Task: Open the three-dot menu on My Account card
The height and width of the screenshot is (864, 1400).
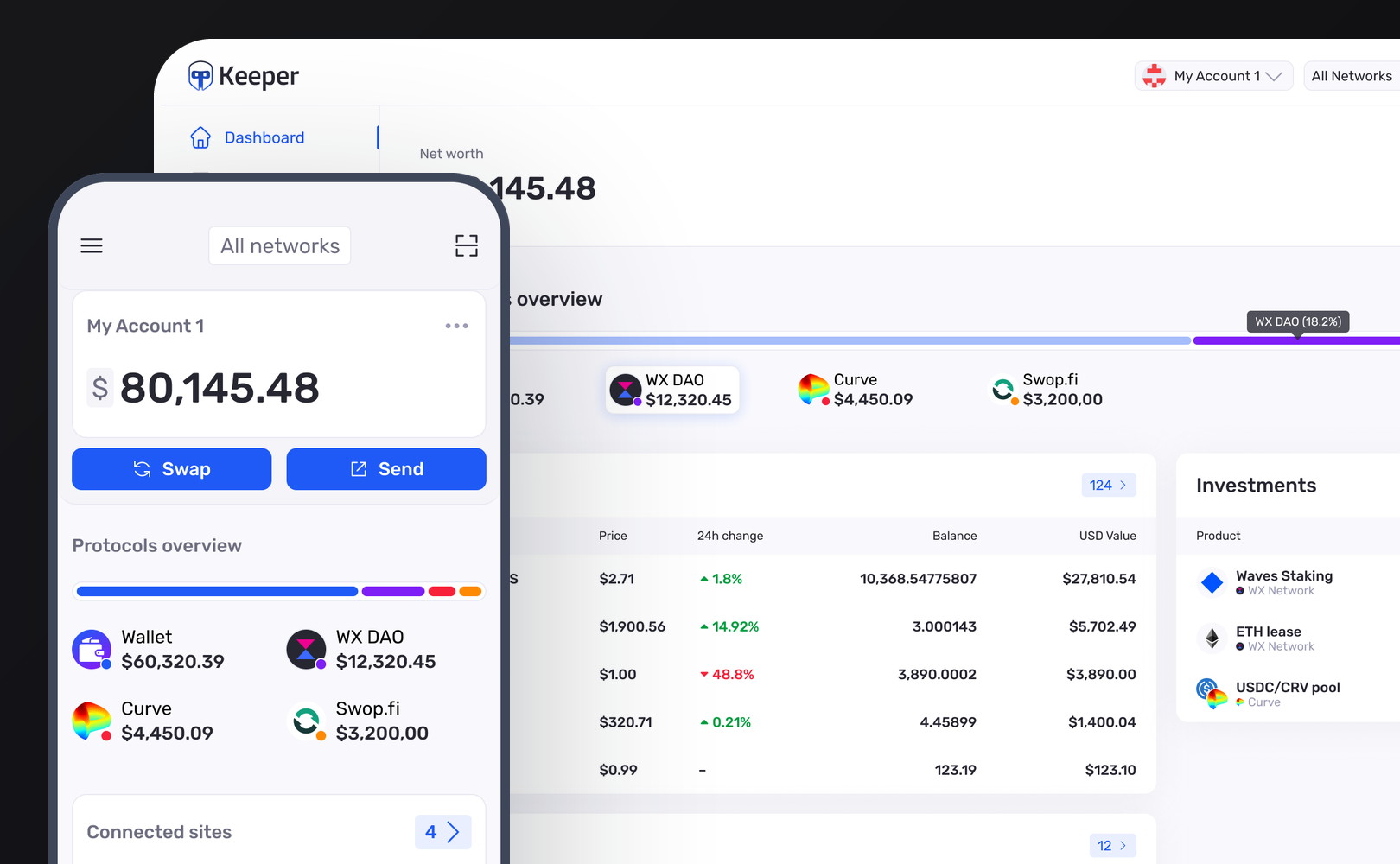Action: (x=456, y=326)
